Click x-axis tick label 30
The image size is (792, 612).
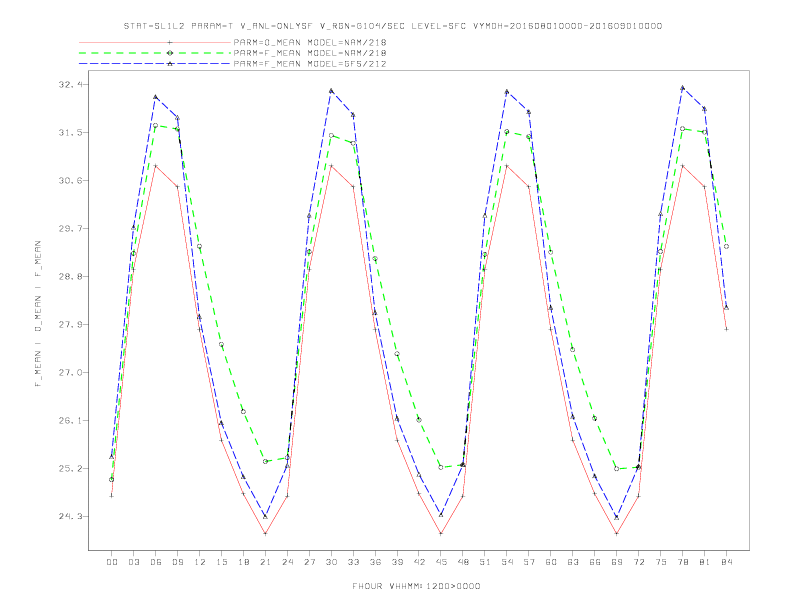331,562
